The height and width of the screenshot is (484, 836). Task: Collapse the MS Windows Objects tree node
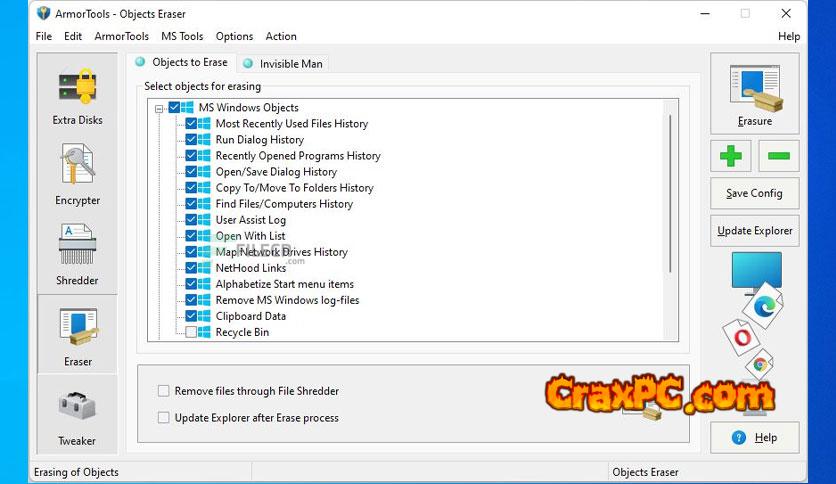(159, 109)
